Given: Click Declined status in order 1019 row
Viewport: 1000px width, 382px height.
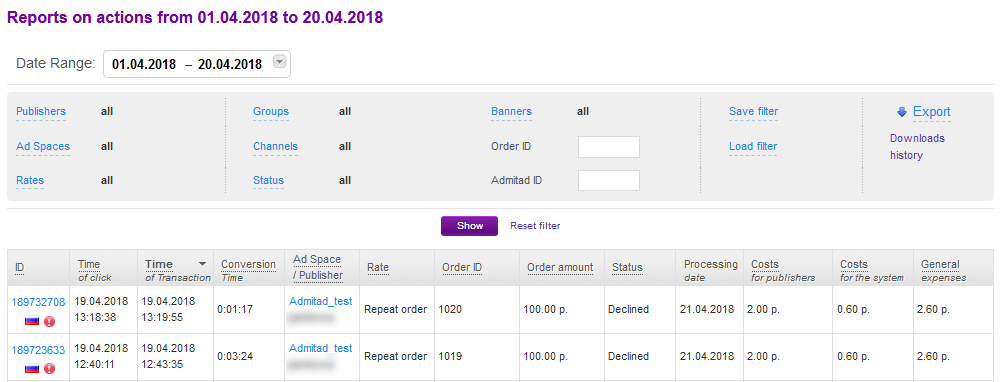Looking at the screenshot, I should [x=629, y=356].
